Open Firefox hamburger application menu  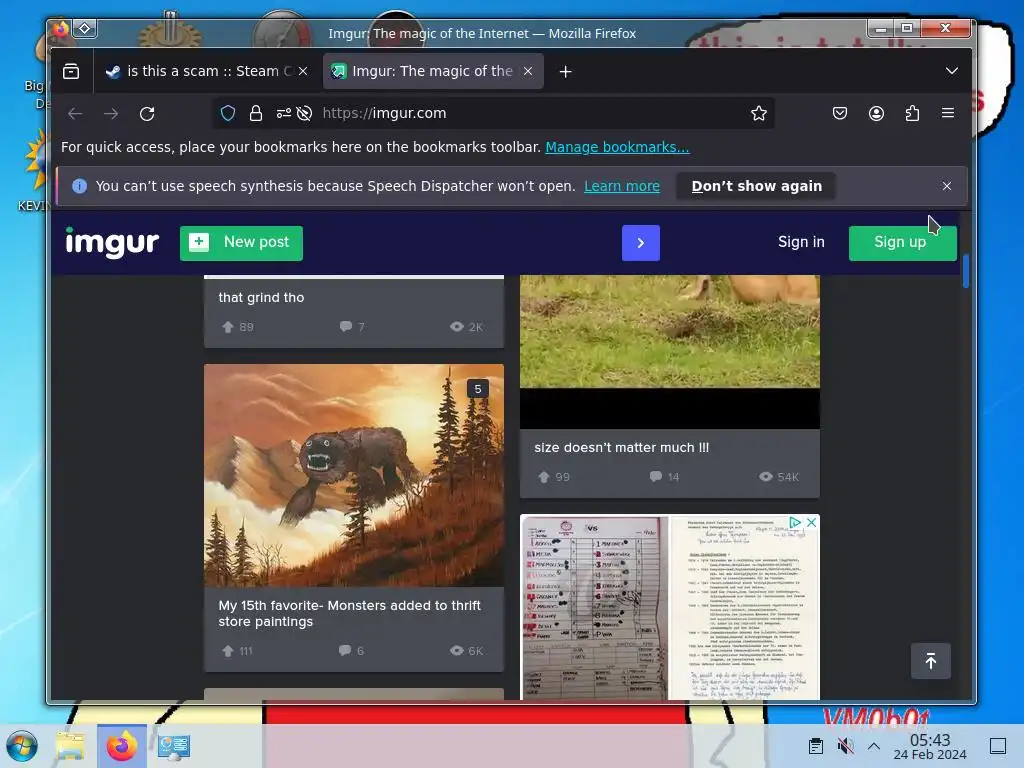(948, 113)
